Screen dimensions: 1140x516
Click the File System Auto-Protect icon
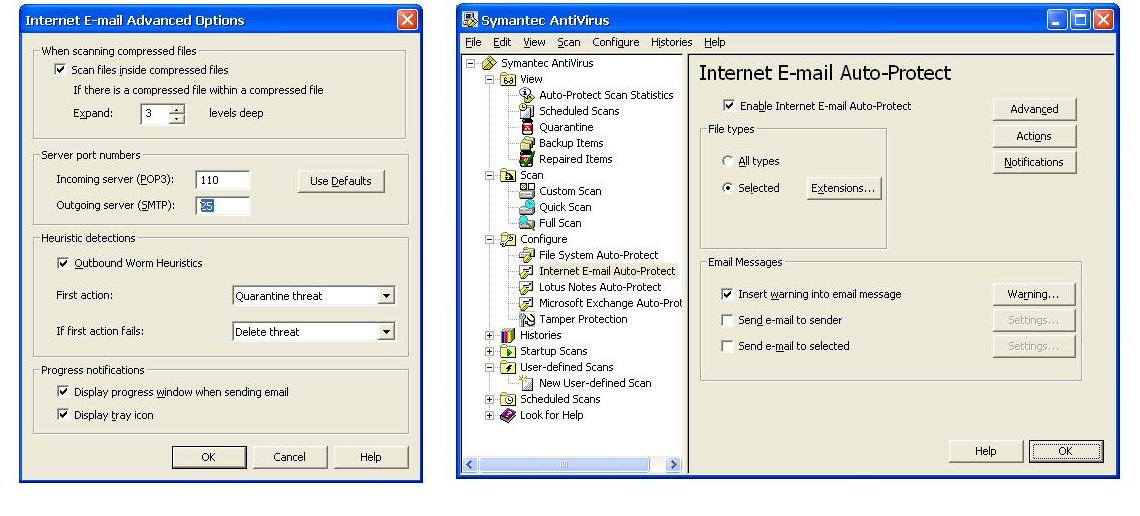[527, 255]
